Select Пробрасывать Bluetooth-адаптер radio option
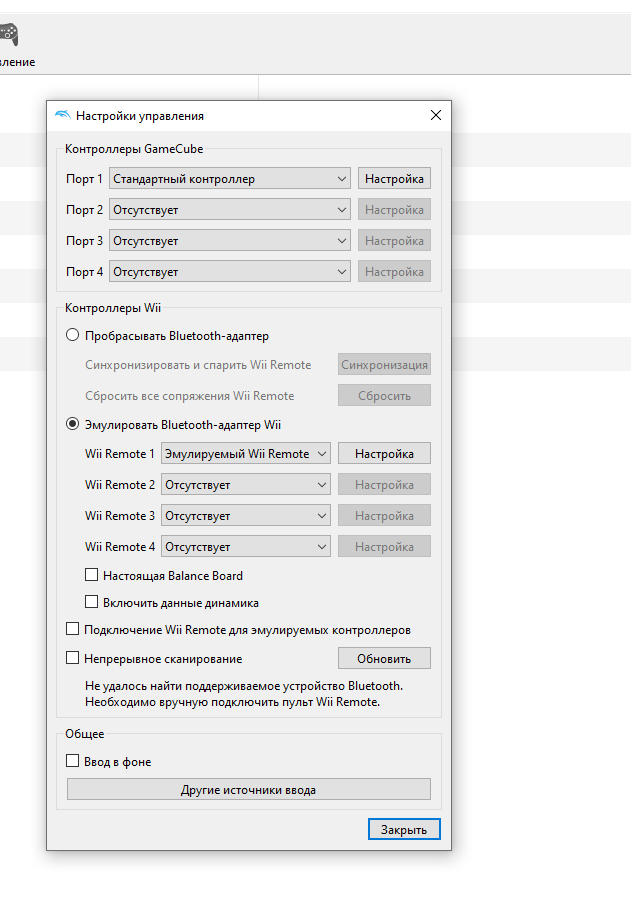 point(72,335)
